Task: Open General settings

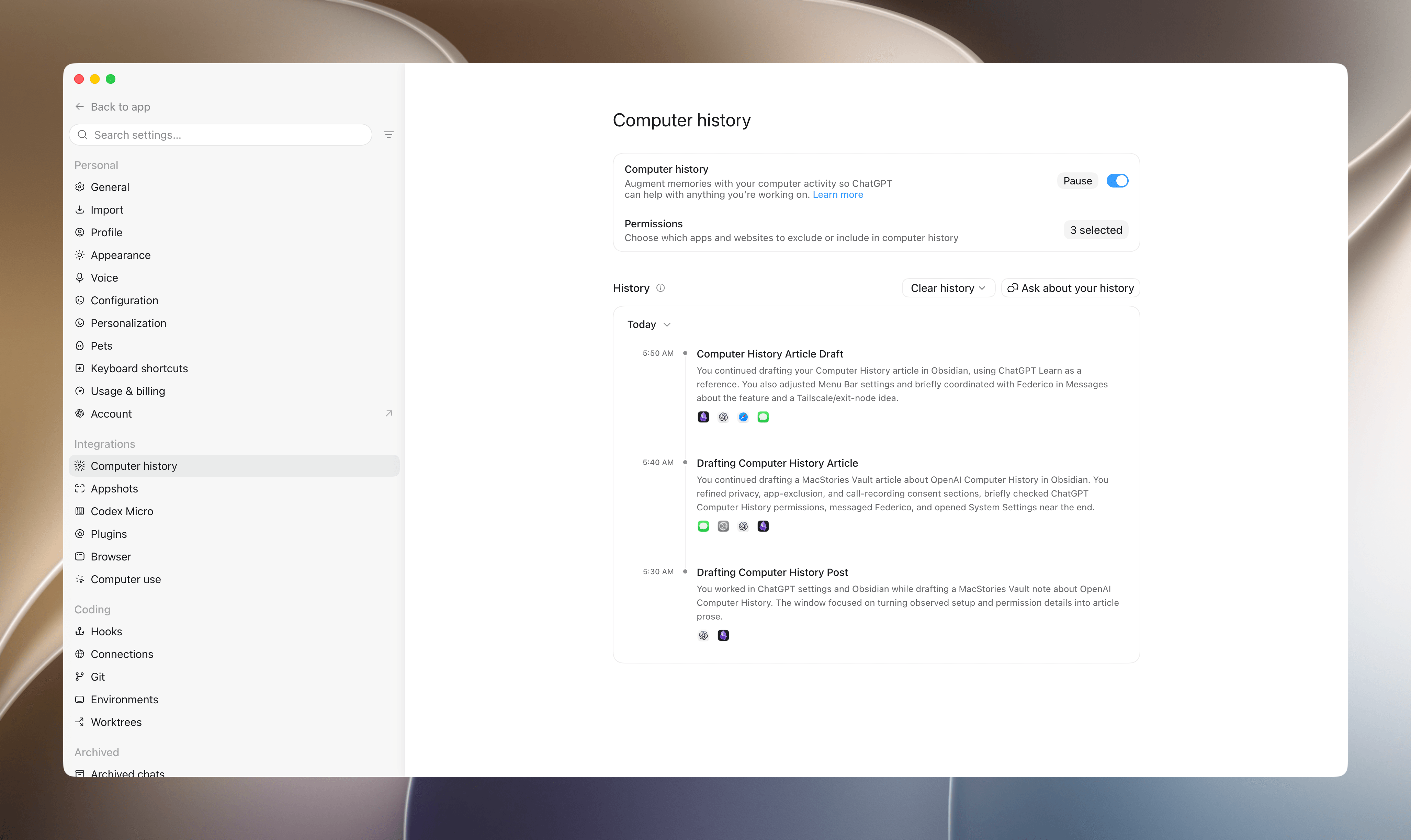Action: [x=234, y=188]
